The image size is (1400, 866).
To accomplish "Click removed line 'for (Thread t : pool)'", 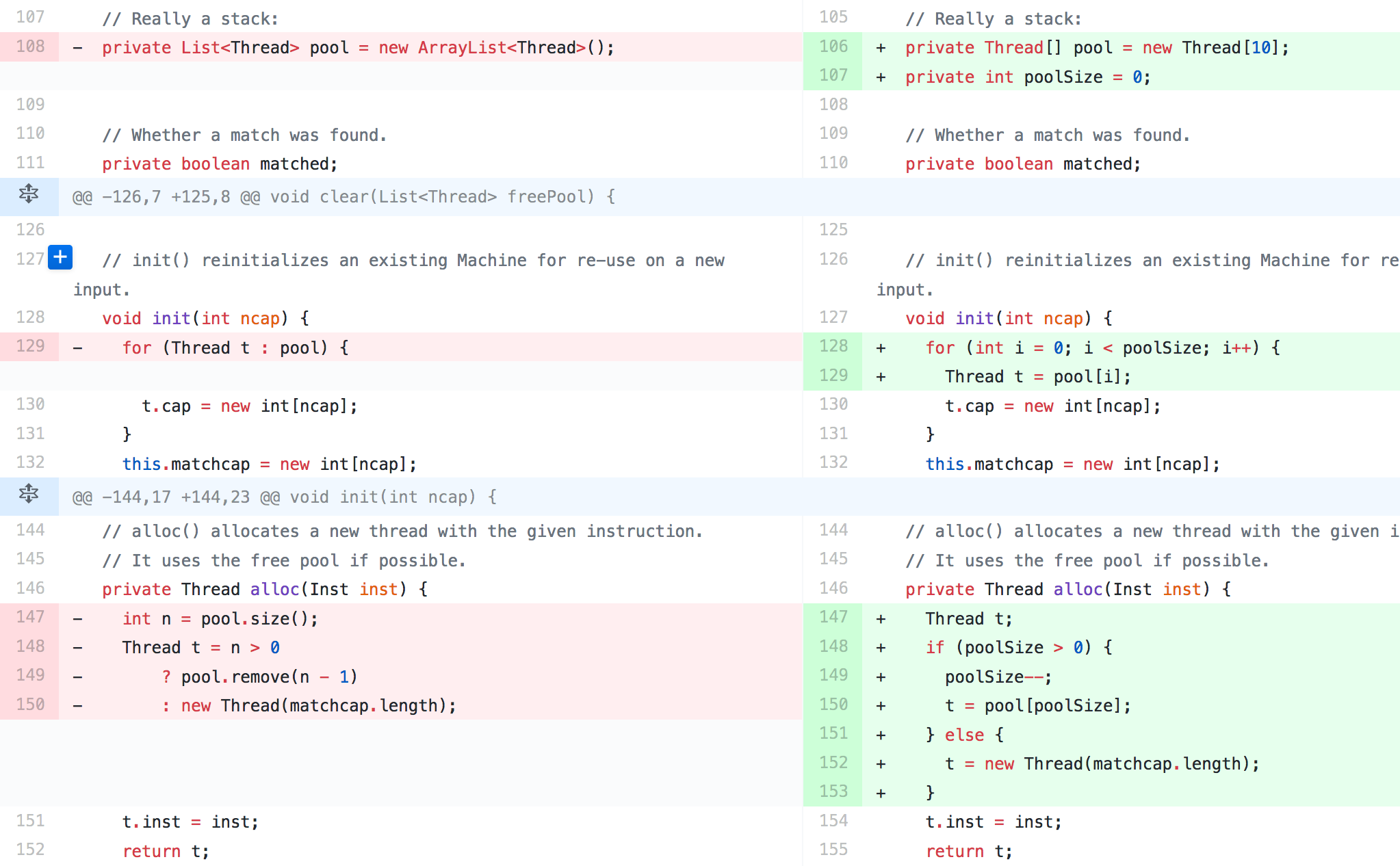I will click(235, 348).
